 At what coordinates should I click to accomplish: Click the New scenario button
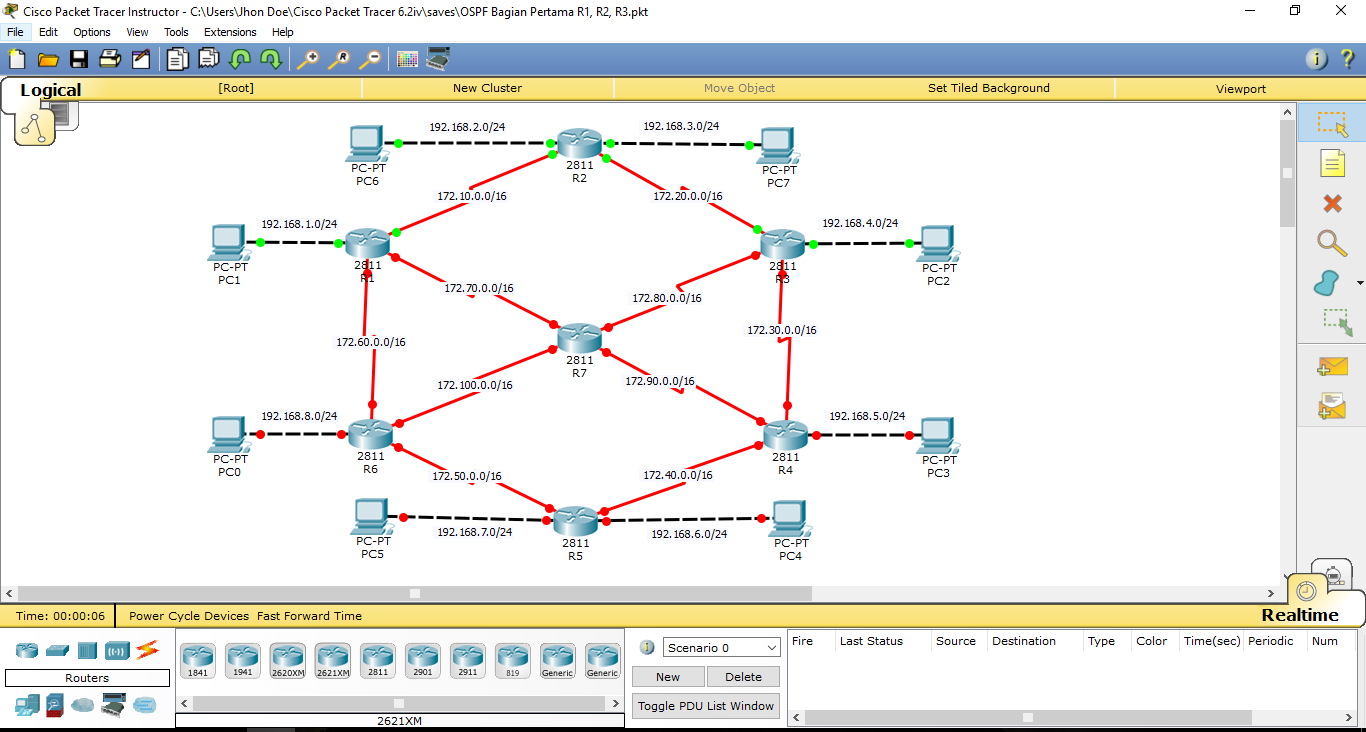point(667,676)
